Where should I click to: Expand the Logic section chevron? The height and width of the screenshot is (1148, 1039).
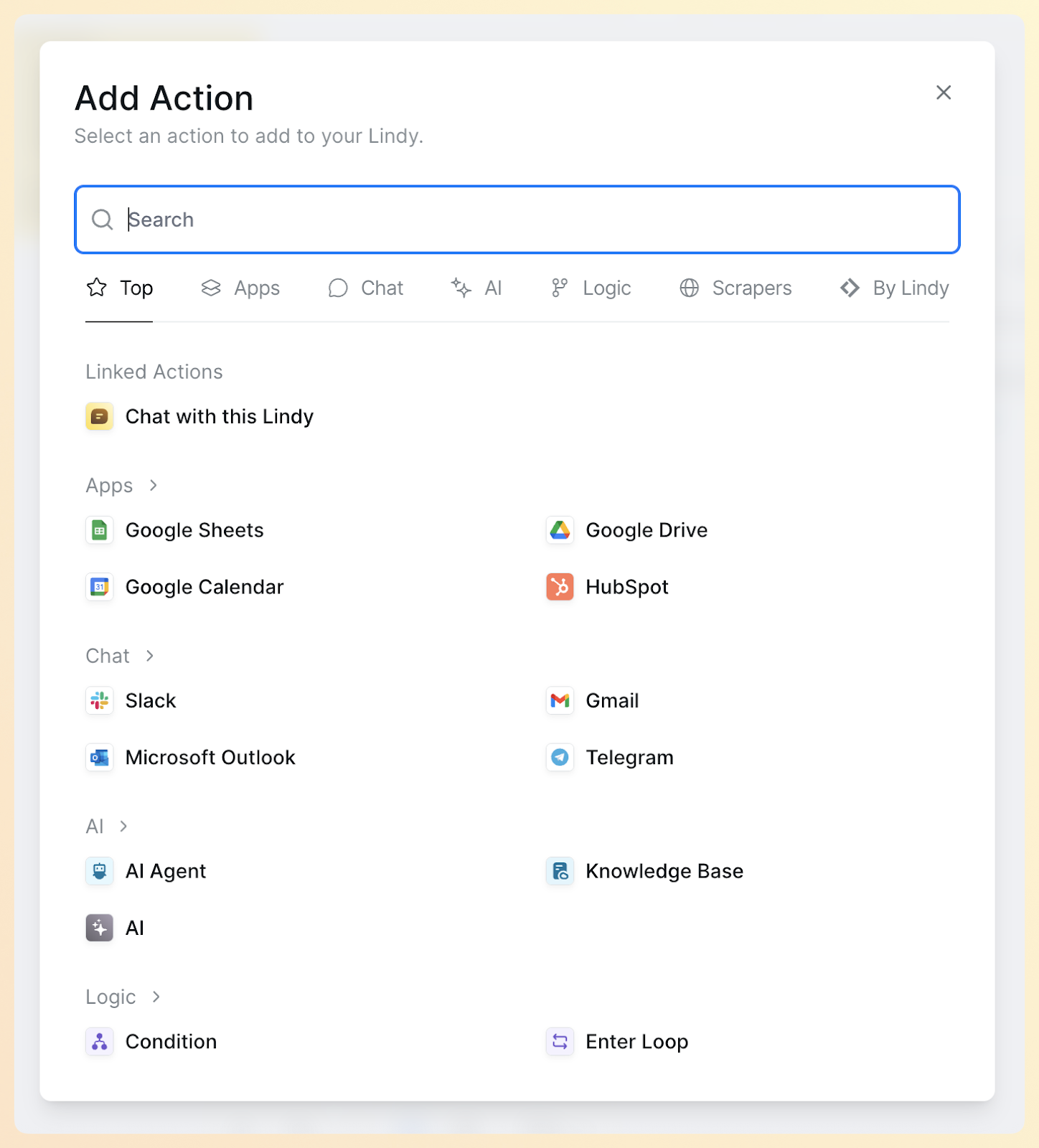click(x=156, y=997)
